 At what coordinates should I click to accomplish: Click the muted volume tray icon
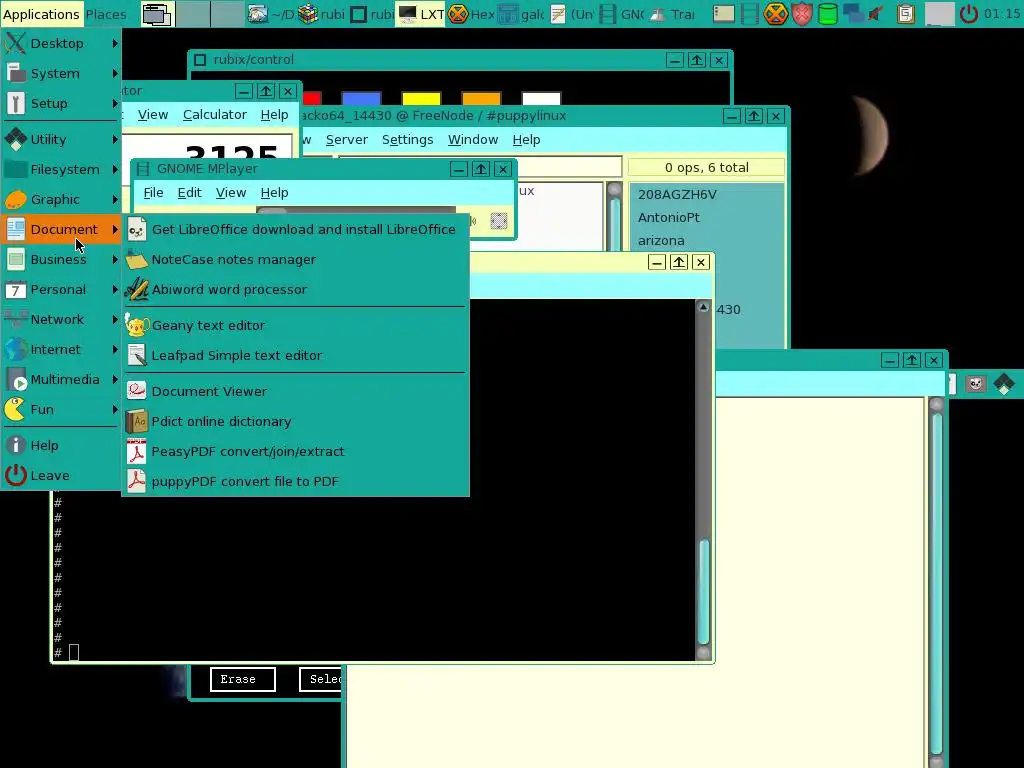pyautogui.click(x=876, y=14)
